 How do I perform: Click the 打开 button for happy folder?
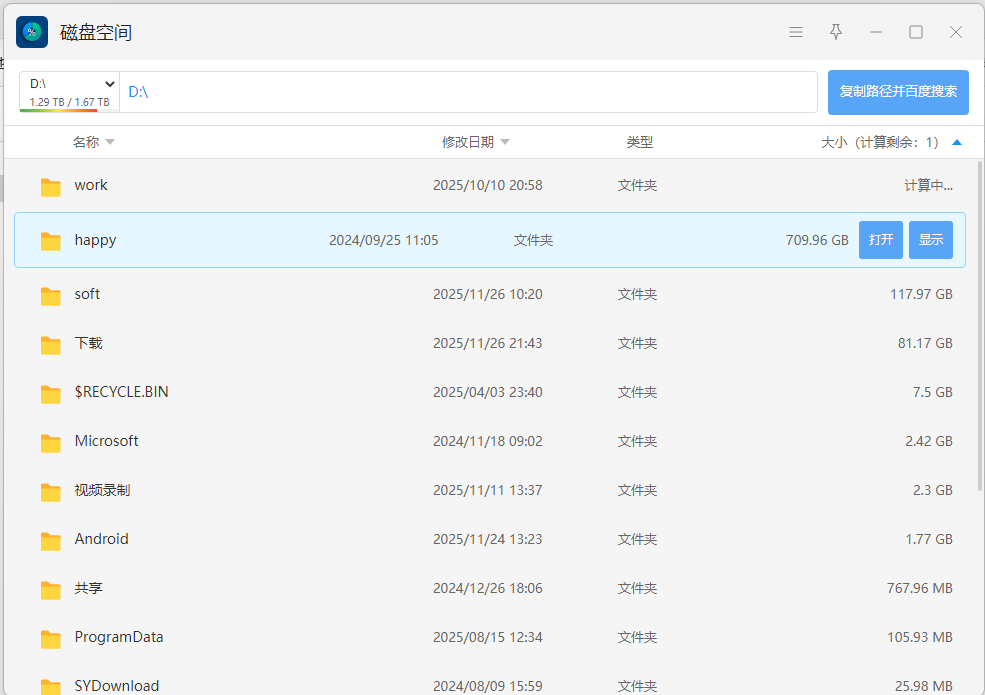(x=881, y=240)
